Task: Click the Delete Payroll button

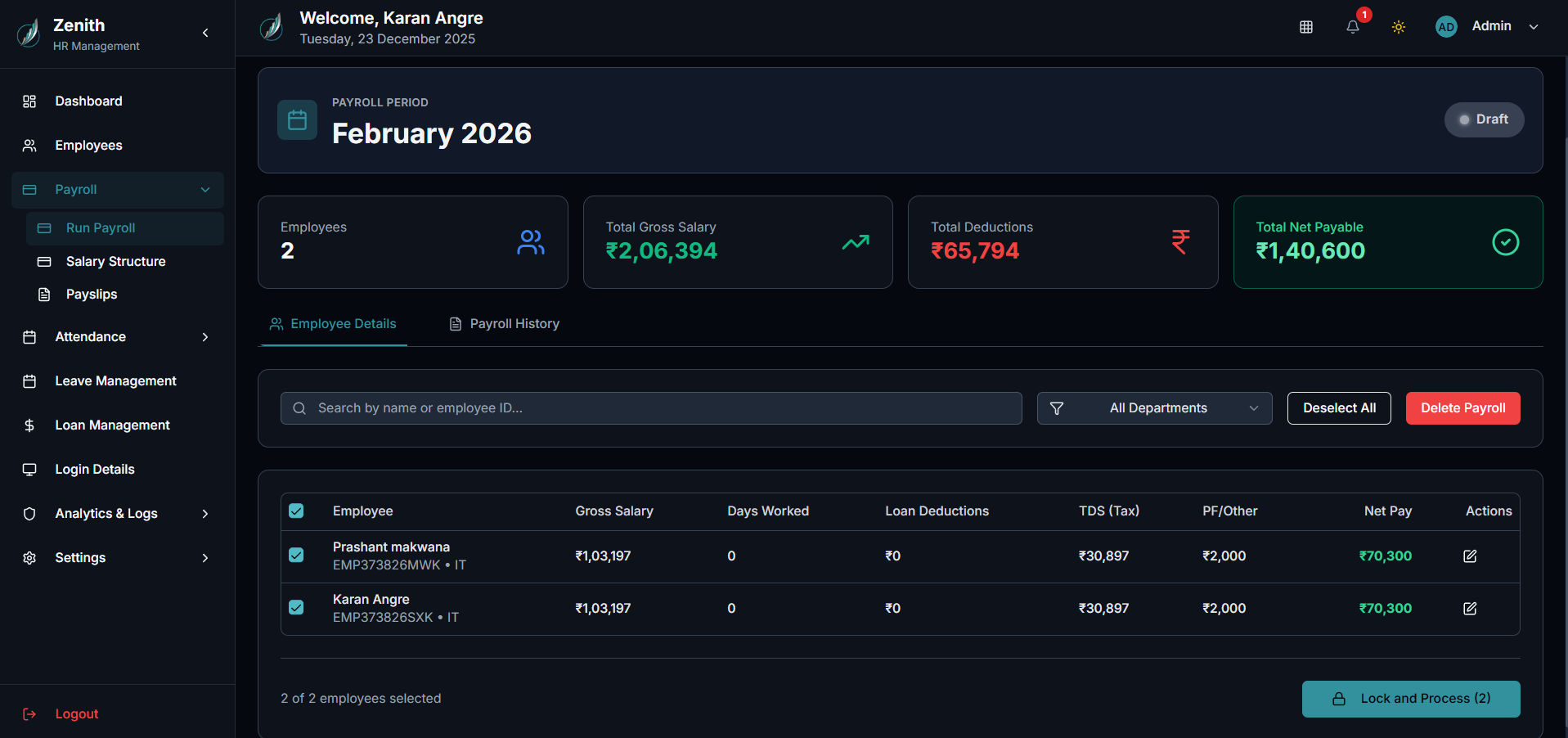Action: click(x=1462, y=408)
